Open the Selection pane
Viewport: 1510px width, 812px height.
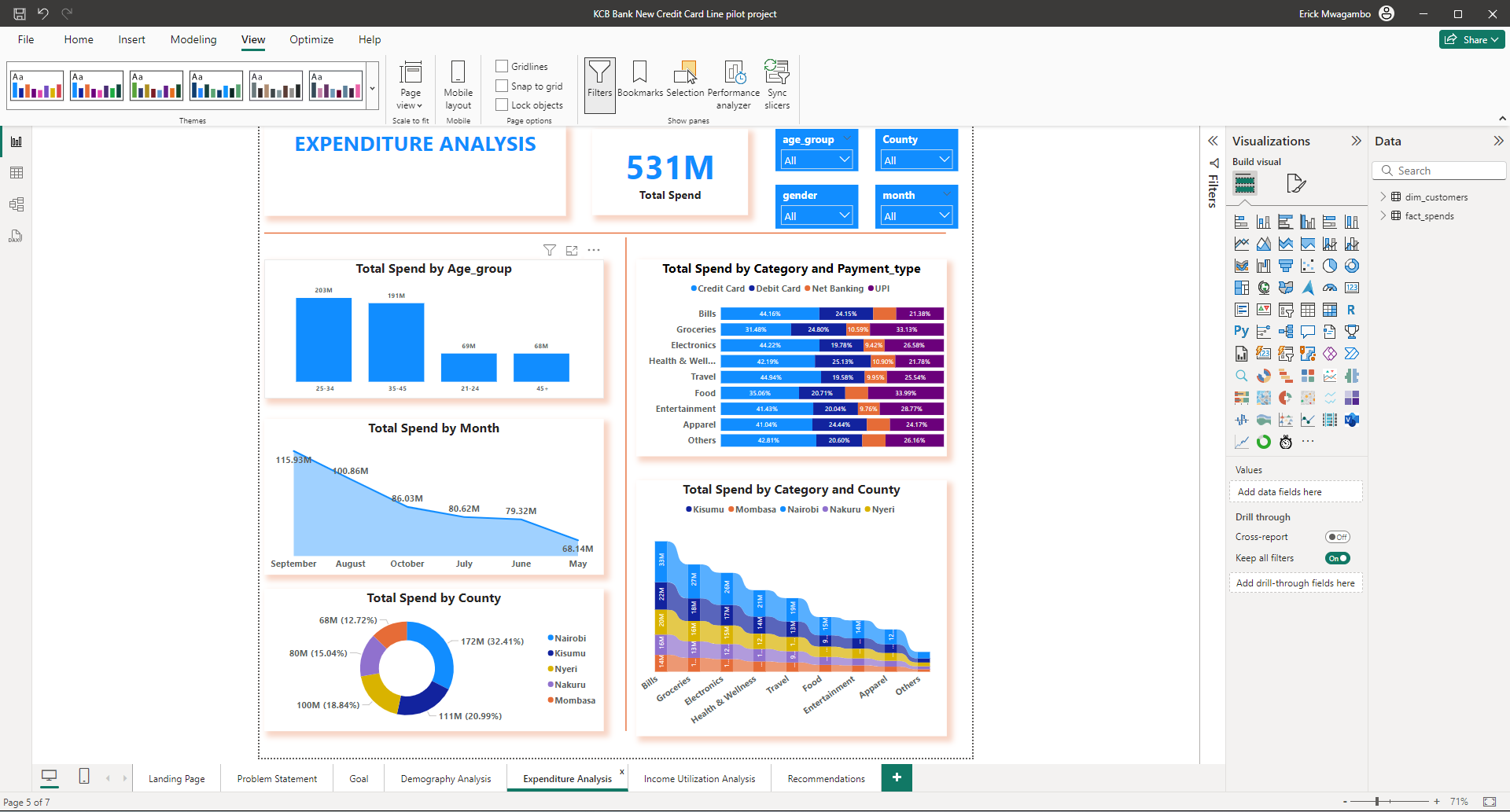pos(685,80)
